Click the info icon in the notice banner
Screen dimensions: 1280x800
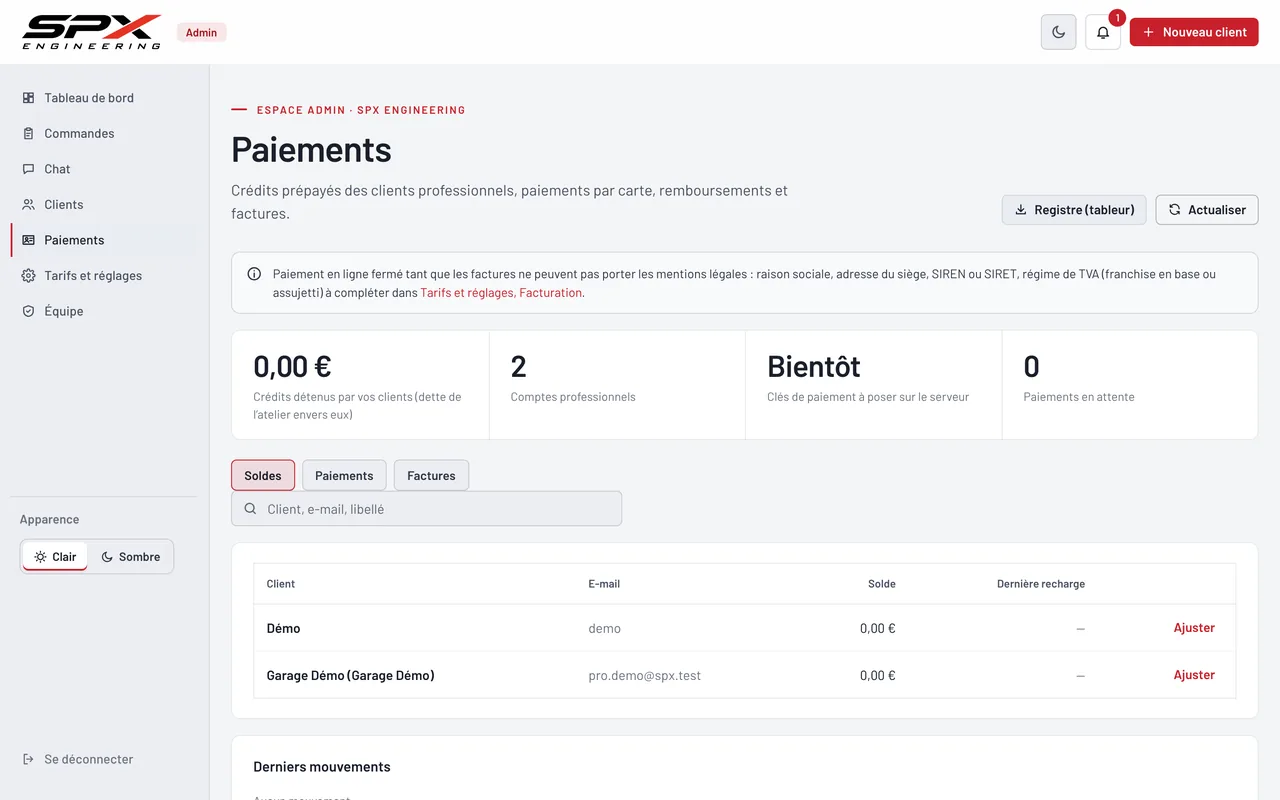pos(254,274)
